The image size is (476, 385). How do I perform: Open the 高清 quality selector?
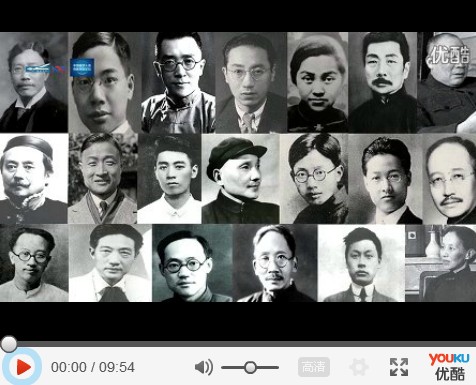[314, 367]
